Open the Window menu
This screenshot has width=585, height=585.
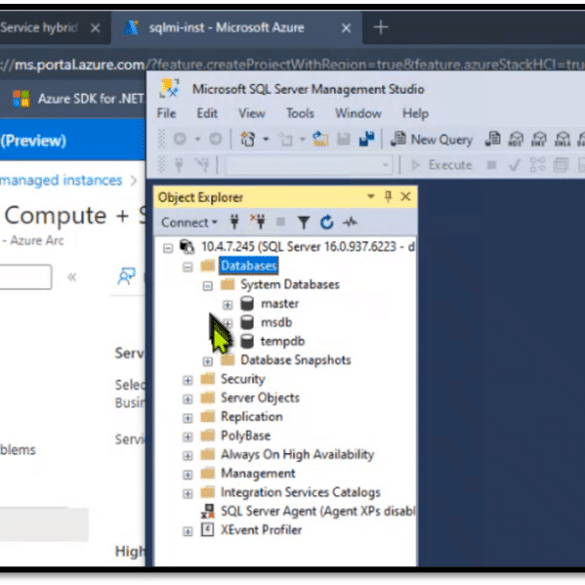pyautogui.click(x=358, y=113)
